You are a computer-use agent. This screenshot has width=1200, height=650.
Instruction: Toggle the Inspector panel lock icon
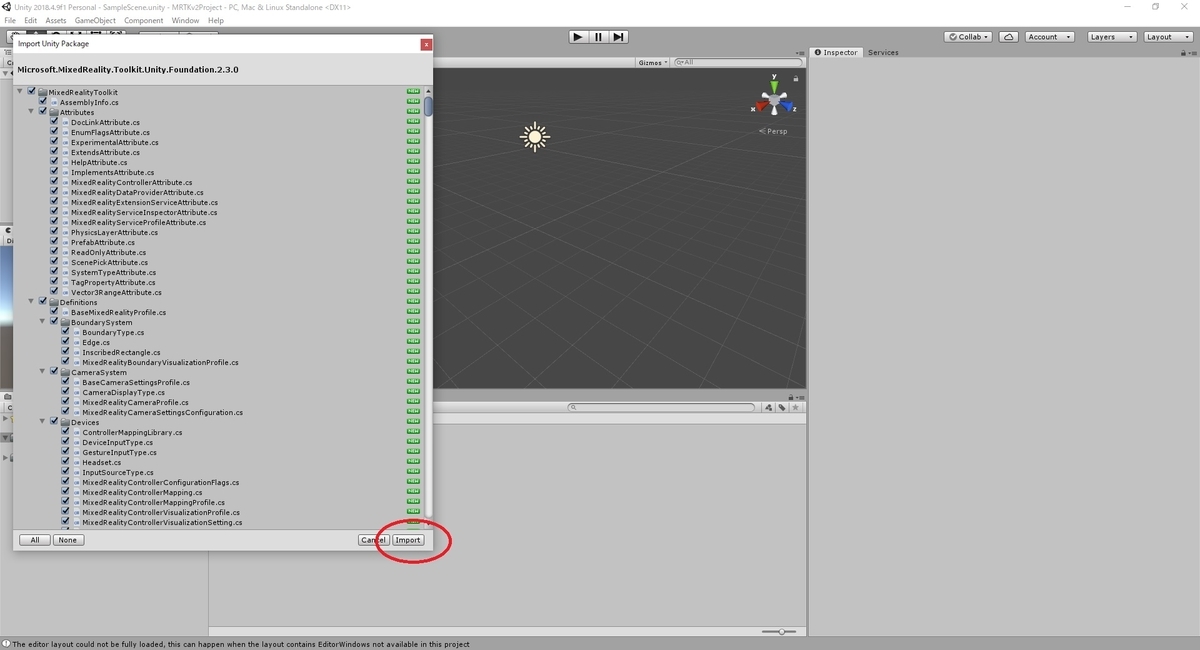pos(1181,52)
